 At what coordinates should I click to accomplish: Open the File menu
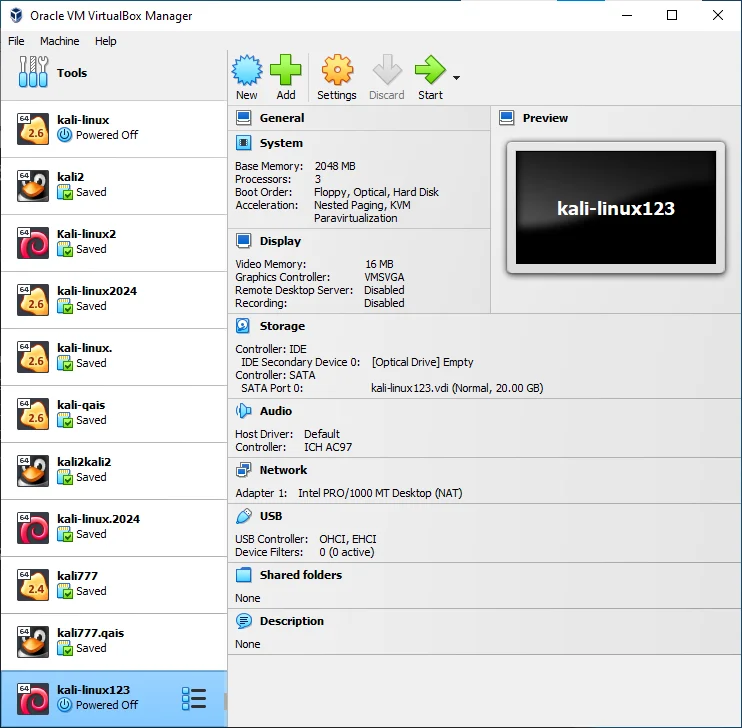[16, 41]
